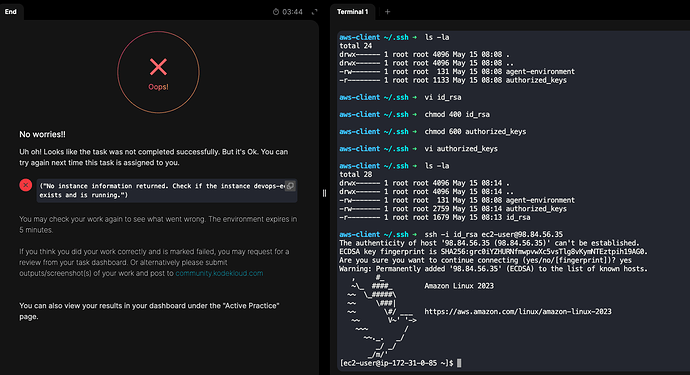Viewport: 690px width, 375px height.
Task: Click the "chmod 600 authorized_keys" command line
Action: pyautogui.click(x=475, y=132)
